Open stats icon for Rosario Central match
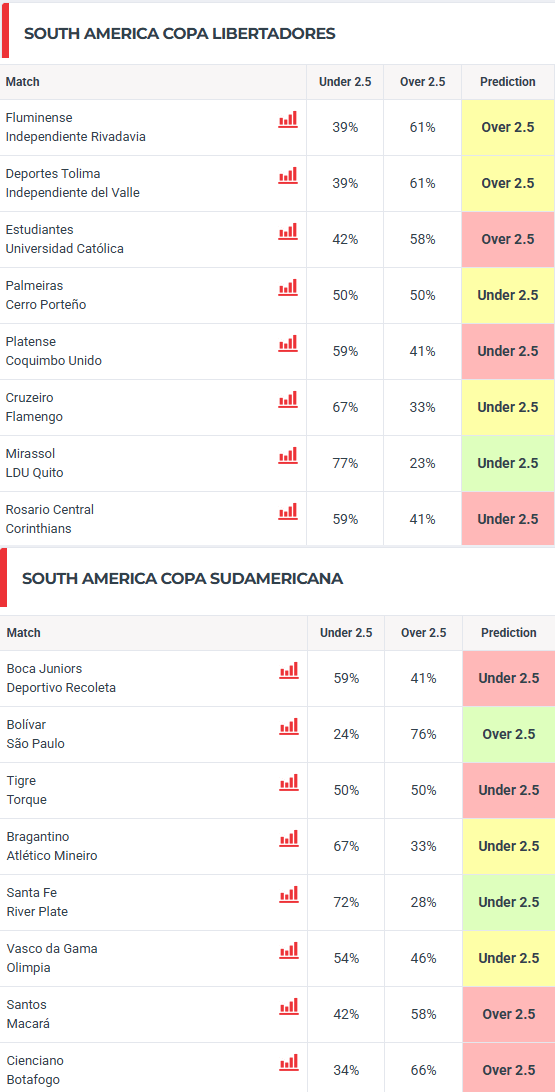 click(288, 511)
